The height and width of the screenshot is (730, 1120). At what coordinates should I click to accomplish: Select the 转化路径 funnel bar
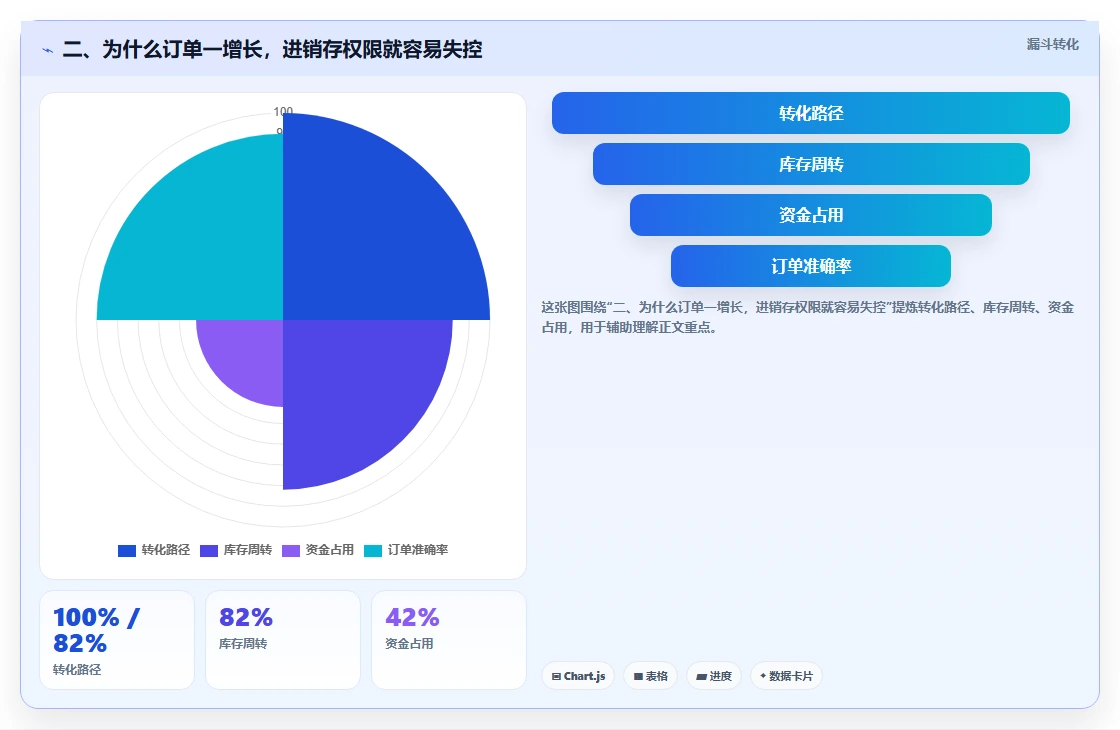pos(811,113)
